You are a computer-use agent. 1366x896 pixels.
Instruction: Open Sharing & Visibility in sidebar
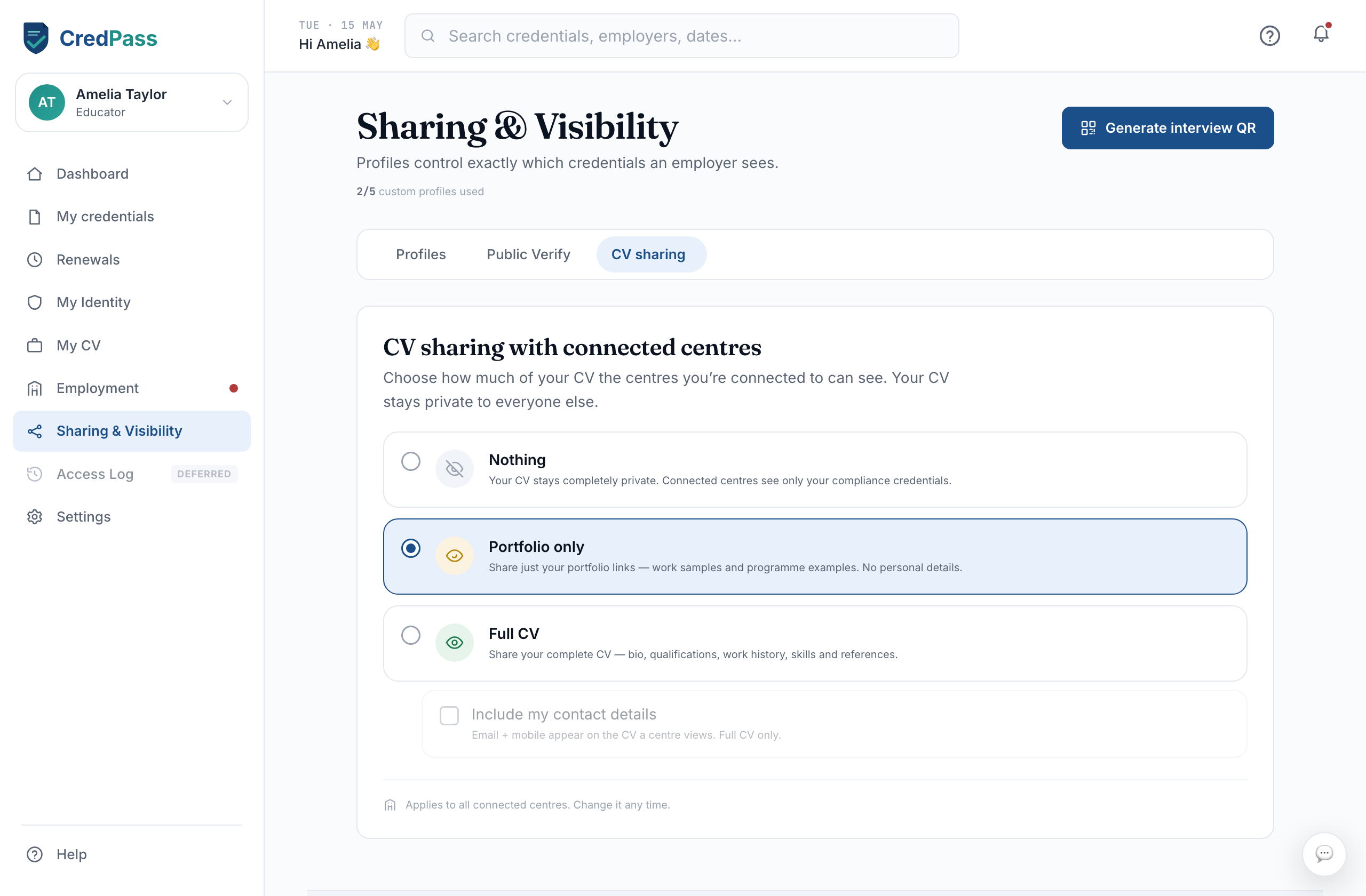(x=131, y=431)
